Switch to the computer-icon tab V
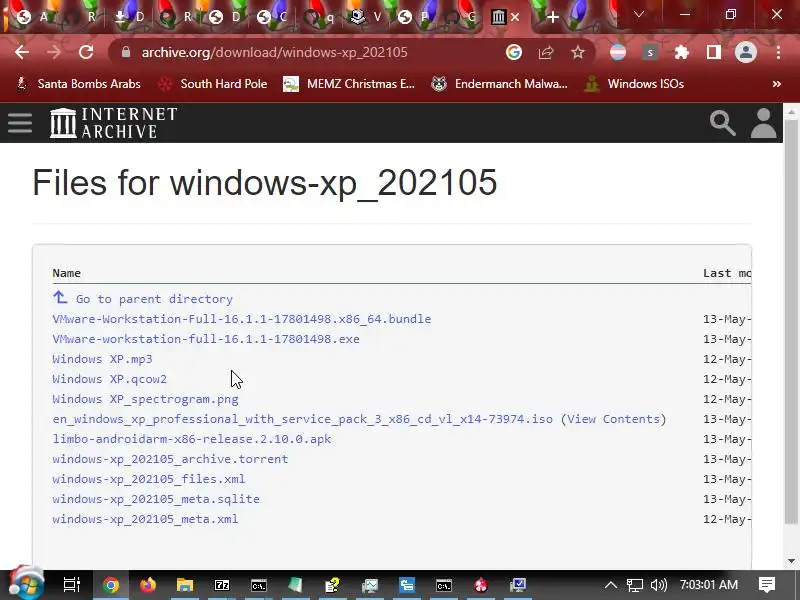 (x=366, y=17)
